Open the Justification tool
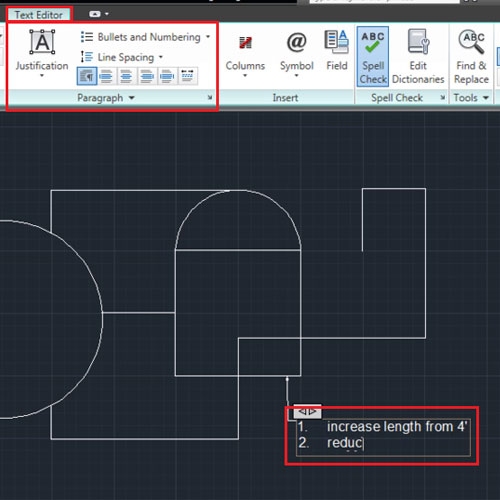This screenshot has width=500, height=500. pos(42,53)
